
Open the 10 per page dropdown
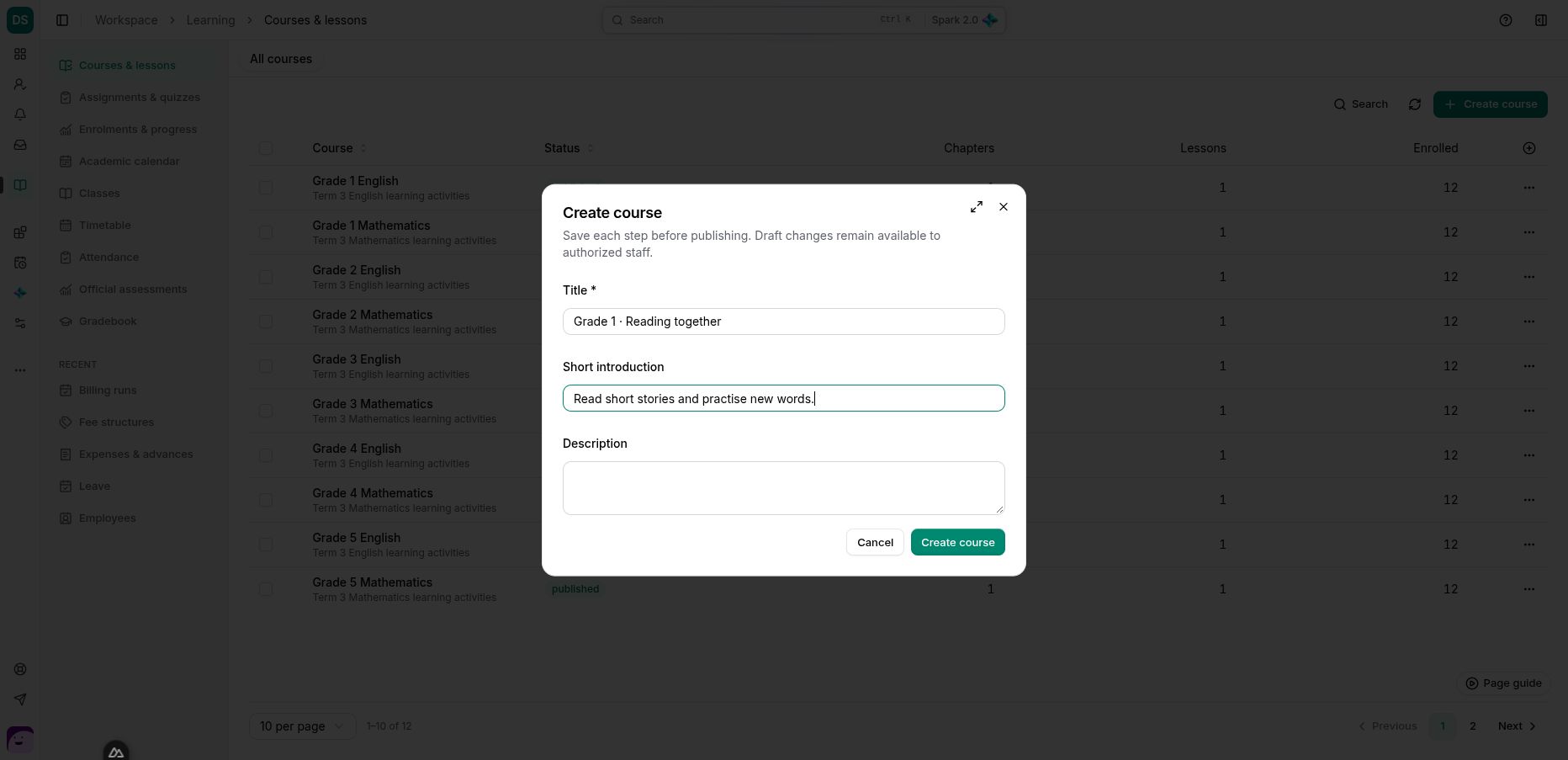pyautogui.click(x=302, y=726)
